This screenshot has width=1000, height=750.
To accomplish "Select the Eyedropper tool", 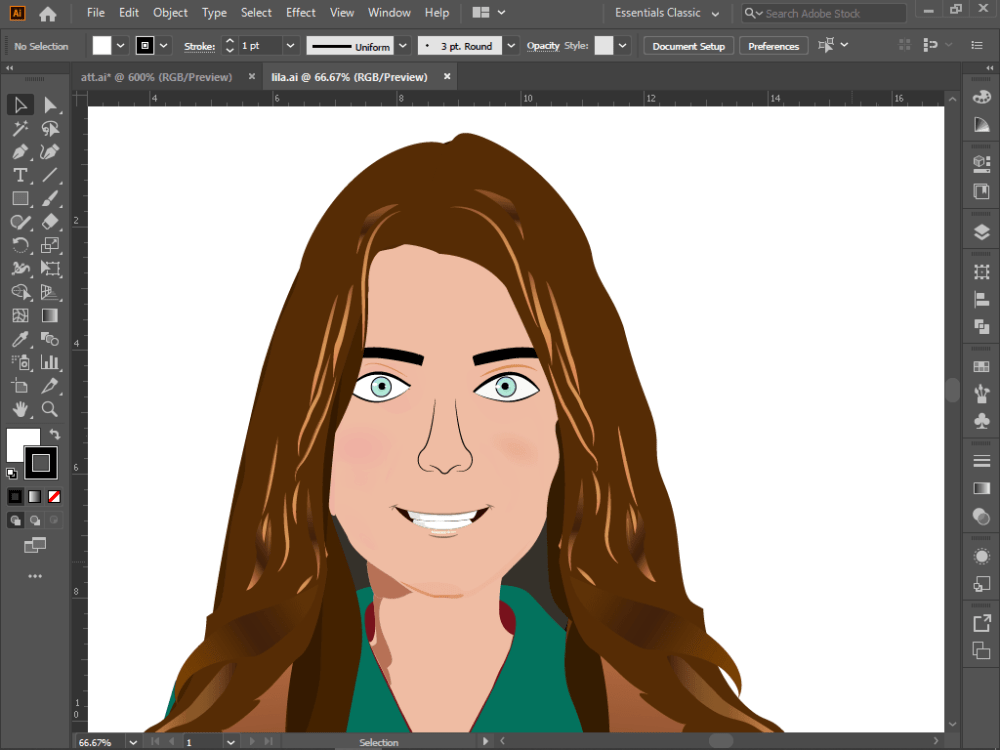I will [20, 339].
